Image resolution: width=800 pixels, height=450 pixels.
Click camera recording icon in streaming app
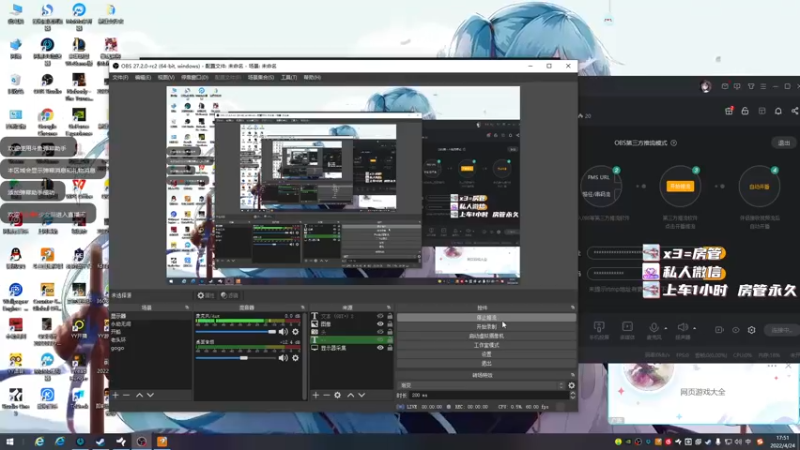[719, 330]
